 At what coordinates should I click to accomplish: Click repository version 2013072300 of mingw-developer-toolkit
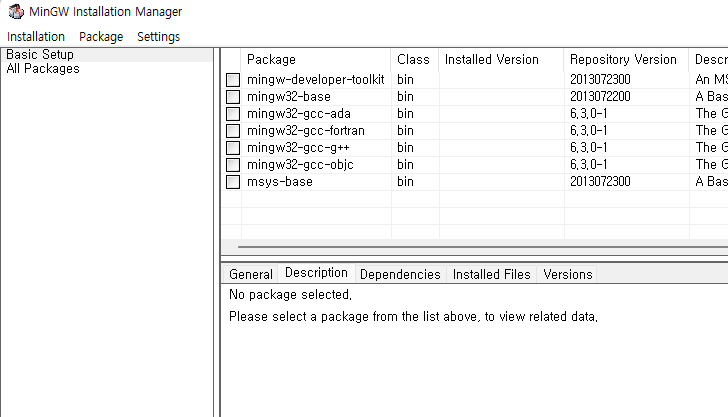[600, 79]
